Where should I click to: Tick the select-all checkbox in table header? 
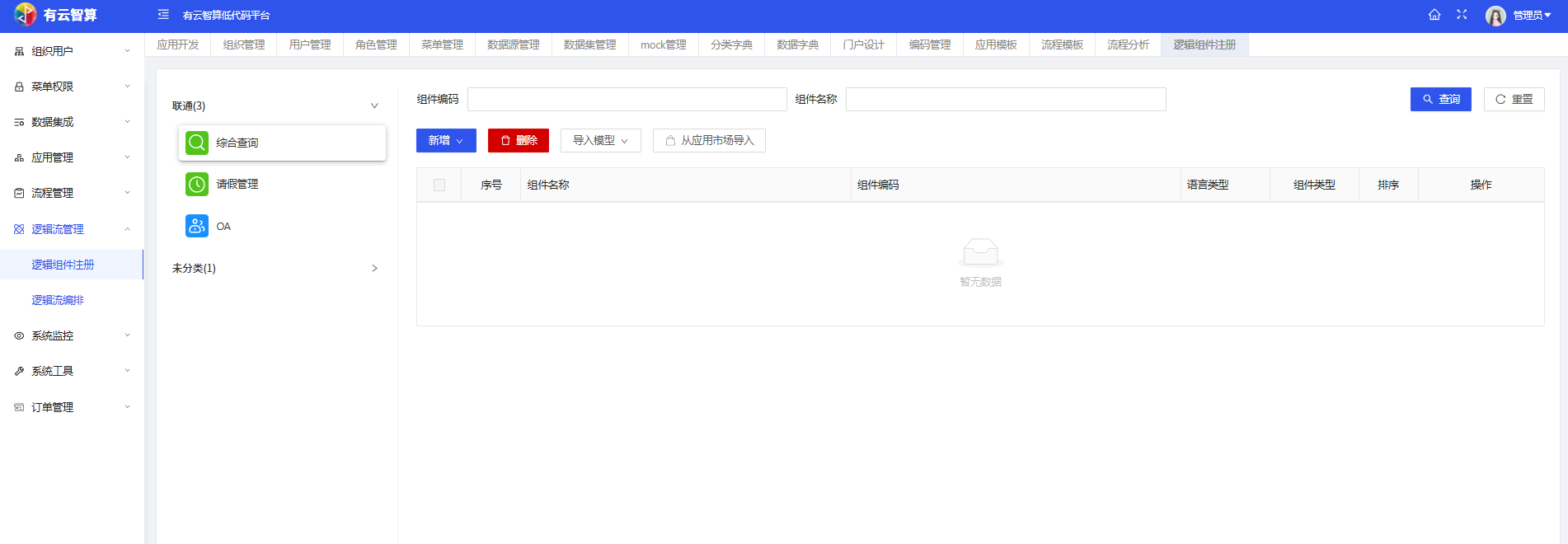point(439,185)
